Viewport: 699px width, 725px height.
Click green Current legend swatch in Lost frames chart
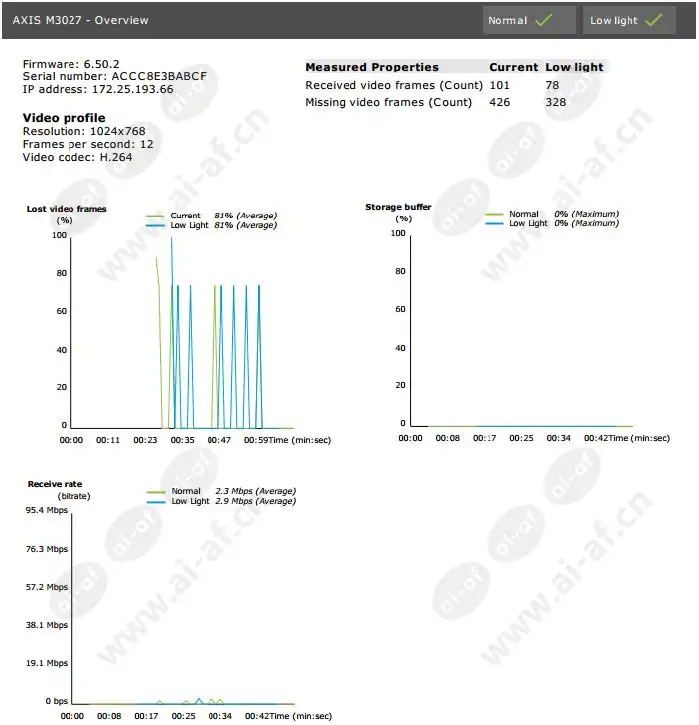(155, 216)
